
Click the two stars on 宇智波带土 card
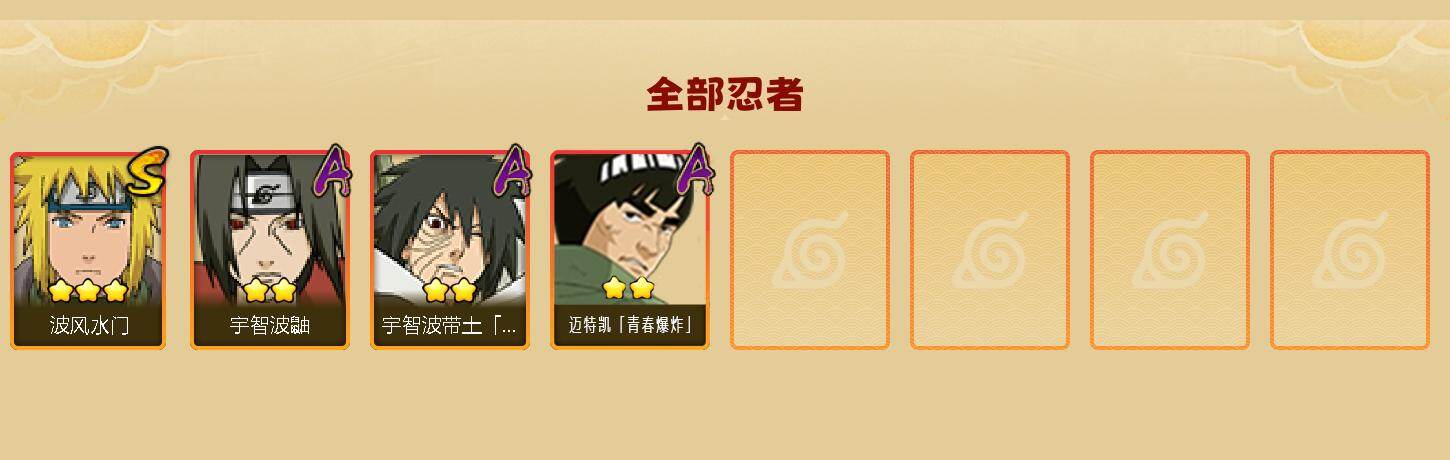coord(450,291)
